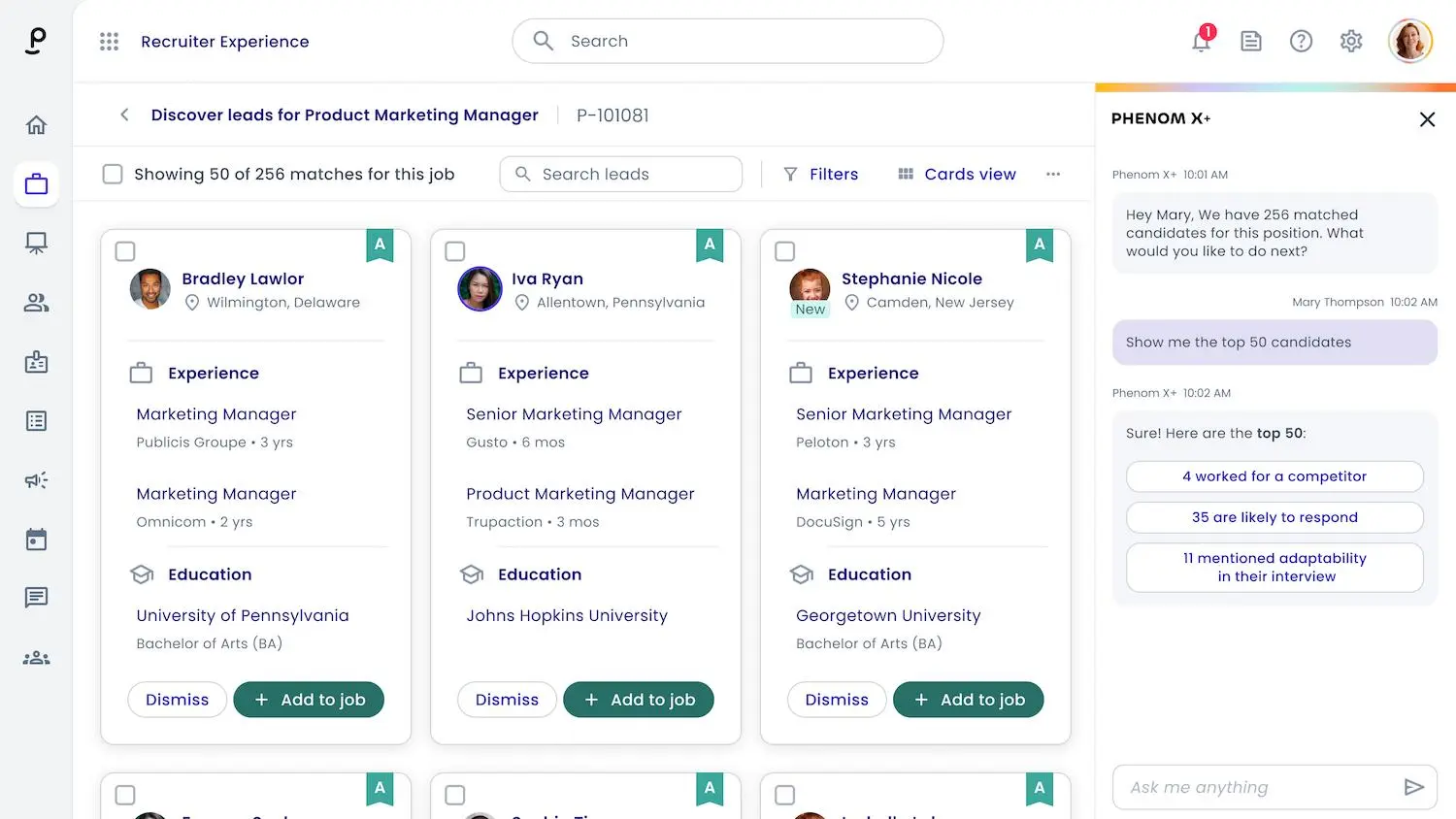The image size is (1456, 819).
Task: Click the Jobs briefcase sidebar icon
Action: coord(36,184)
